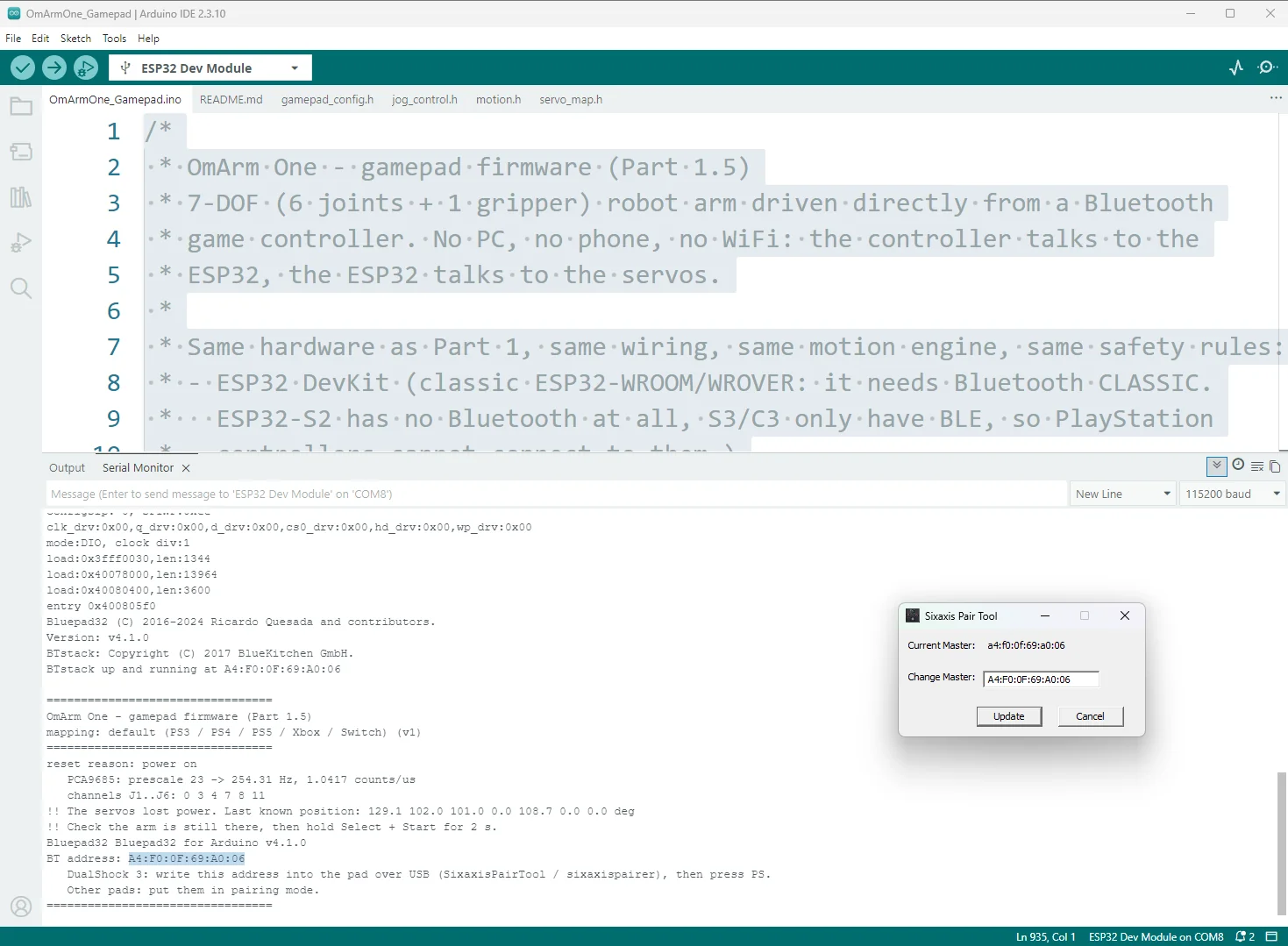Screen dimensions: 1288x946
Task: Toggle autoscroll in Serial Monitor
Action: tap(1217, 466)
